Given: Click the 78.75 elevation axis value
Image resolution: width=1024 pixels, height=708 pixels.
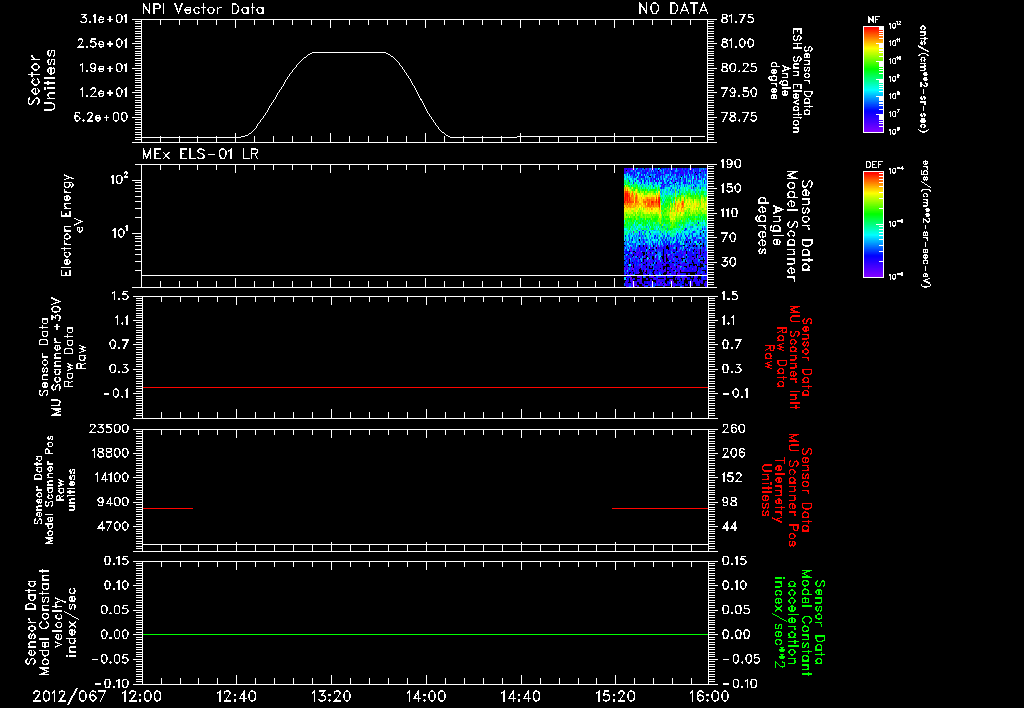Looking at the screenshot, I should coord(739,118).
